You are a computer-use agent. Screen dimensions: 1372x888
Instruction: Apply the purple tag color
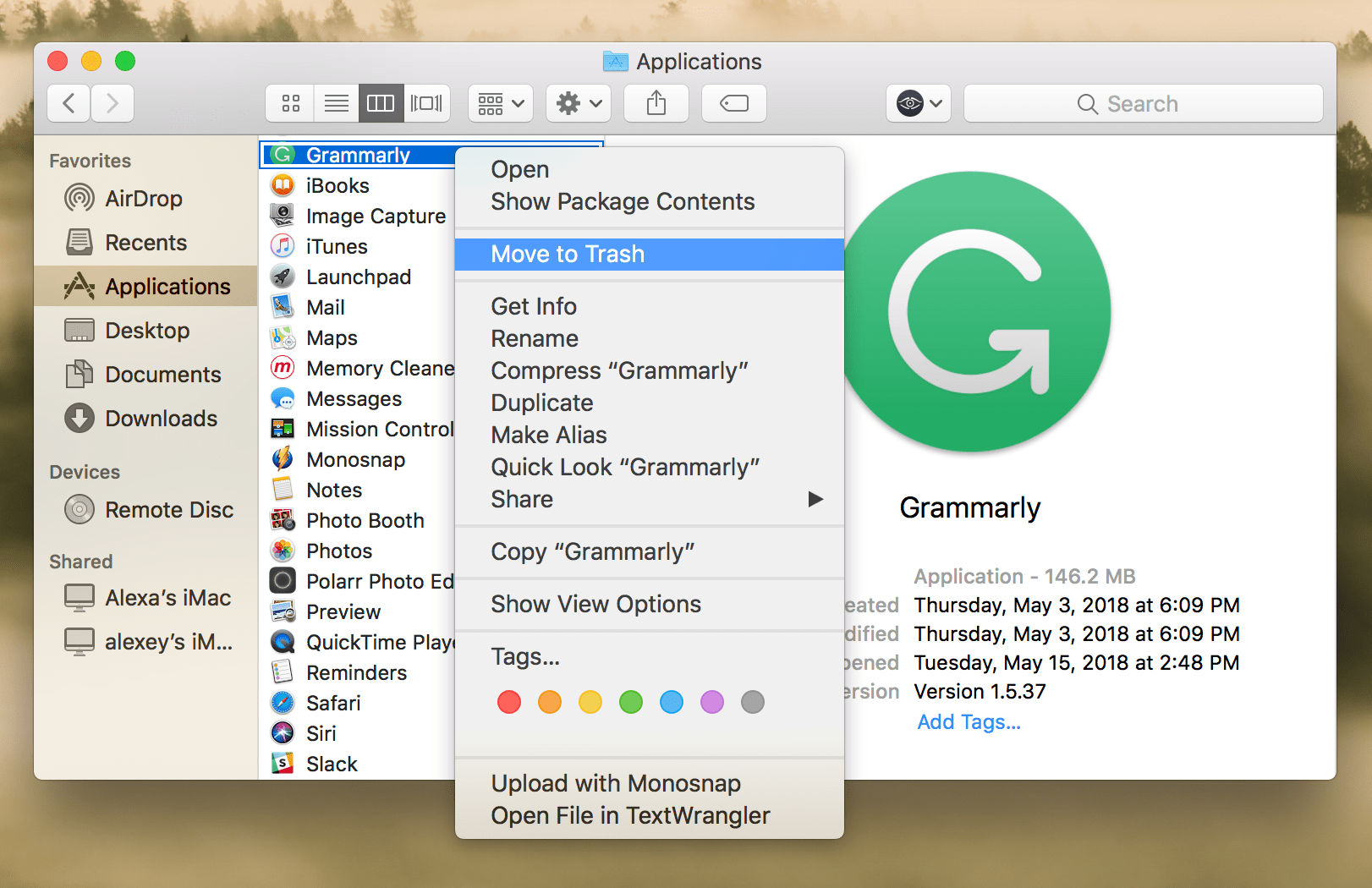(712, 702)
